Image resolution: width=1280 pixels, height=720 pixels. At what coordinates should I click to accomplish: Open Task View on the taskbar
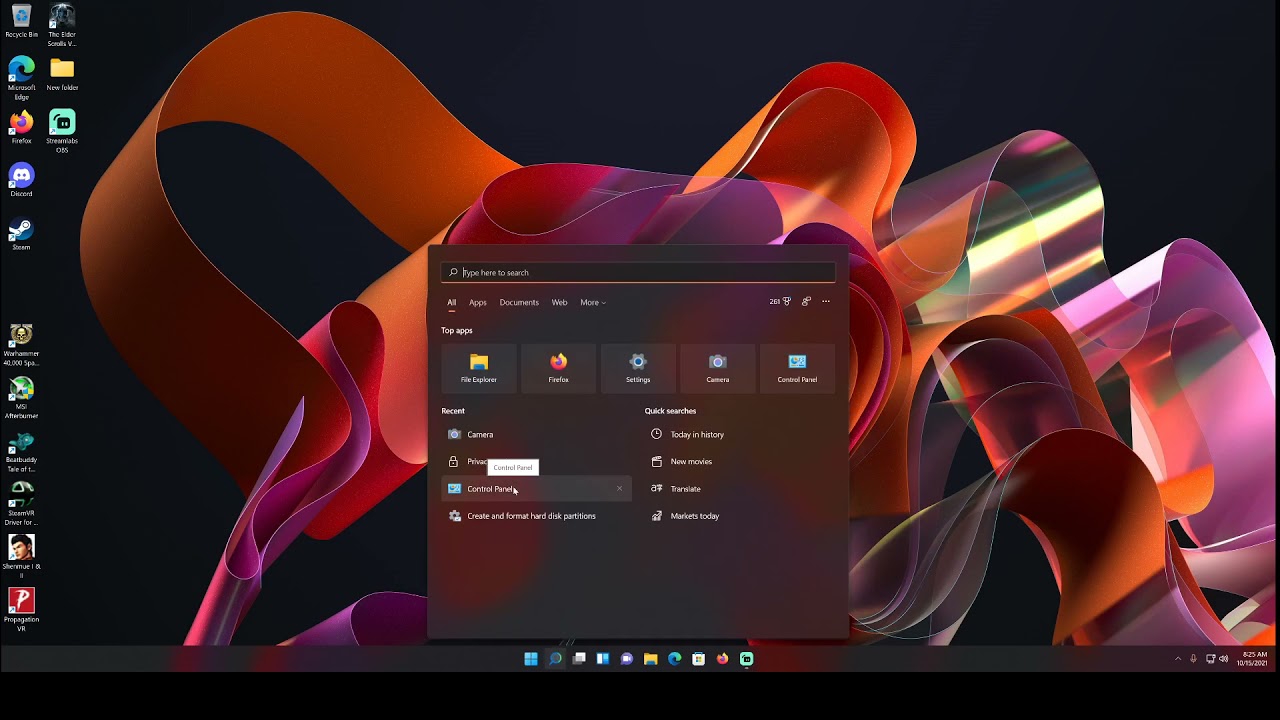coord(579,659)
